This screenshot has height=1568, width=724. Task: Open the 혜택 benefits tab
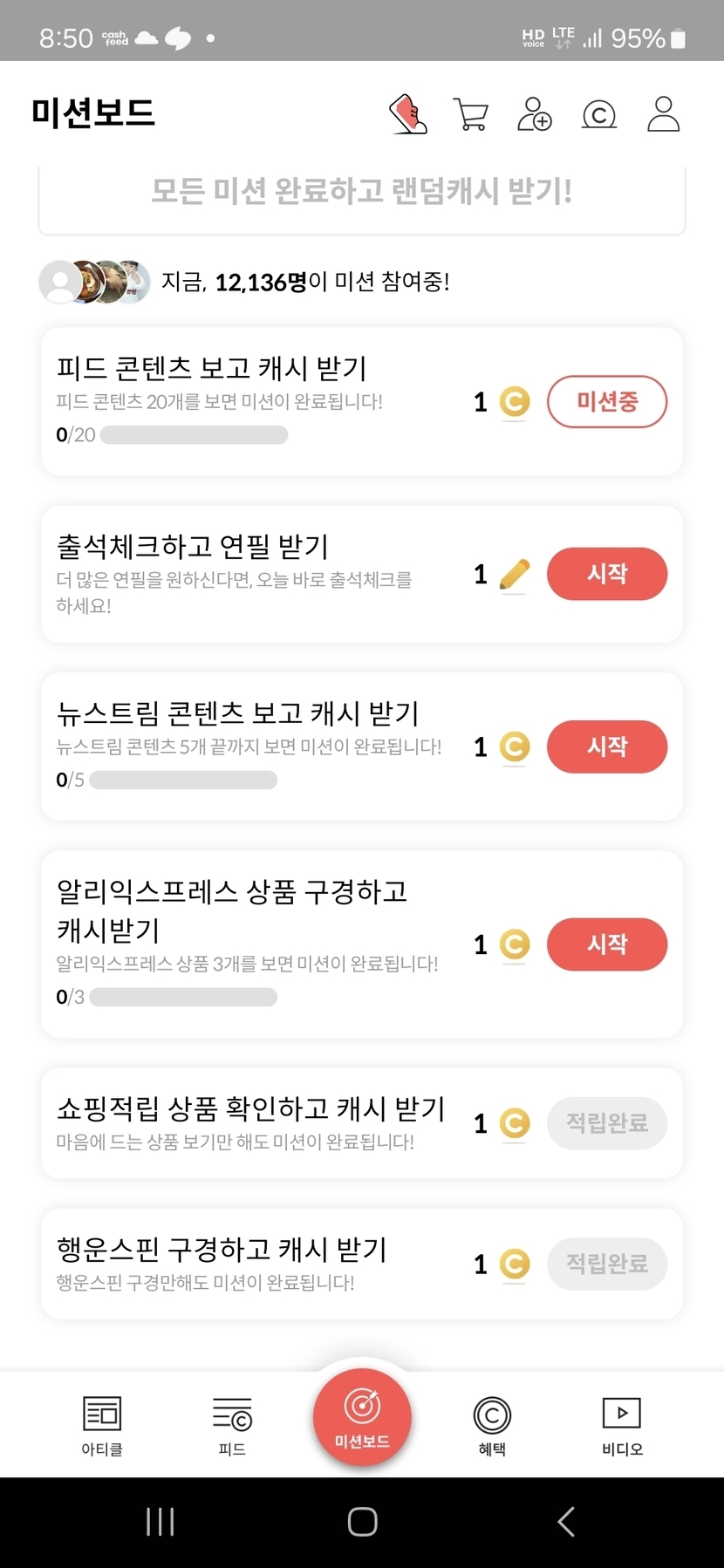coord(492,1426)
